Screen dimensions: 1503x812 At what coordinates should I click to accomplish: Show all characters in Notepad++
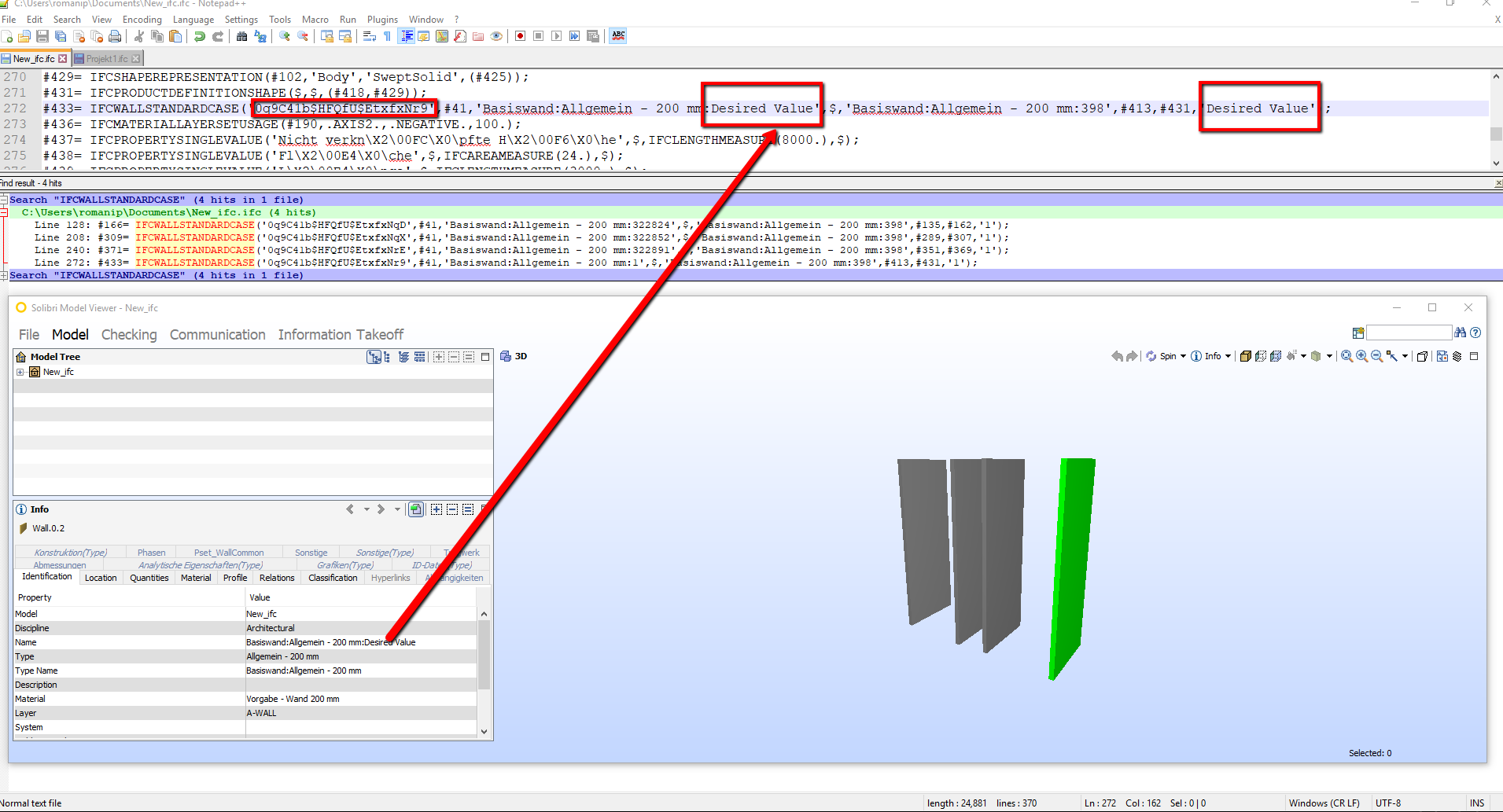tap(387, 36)
